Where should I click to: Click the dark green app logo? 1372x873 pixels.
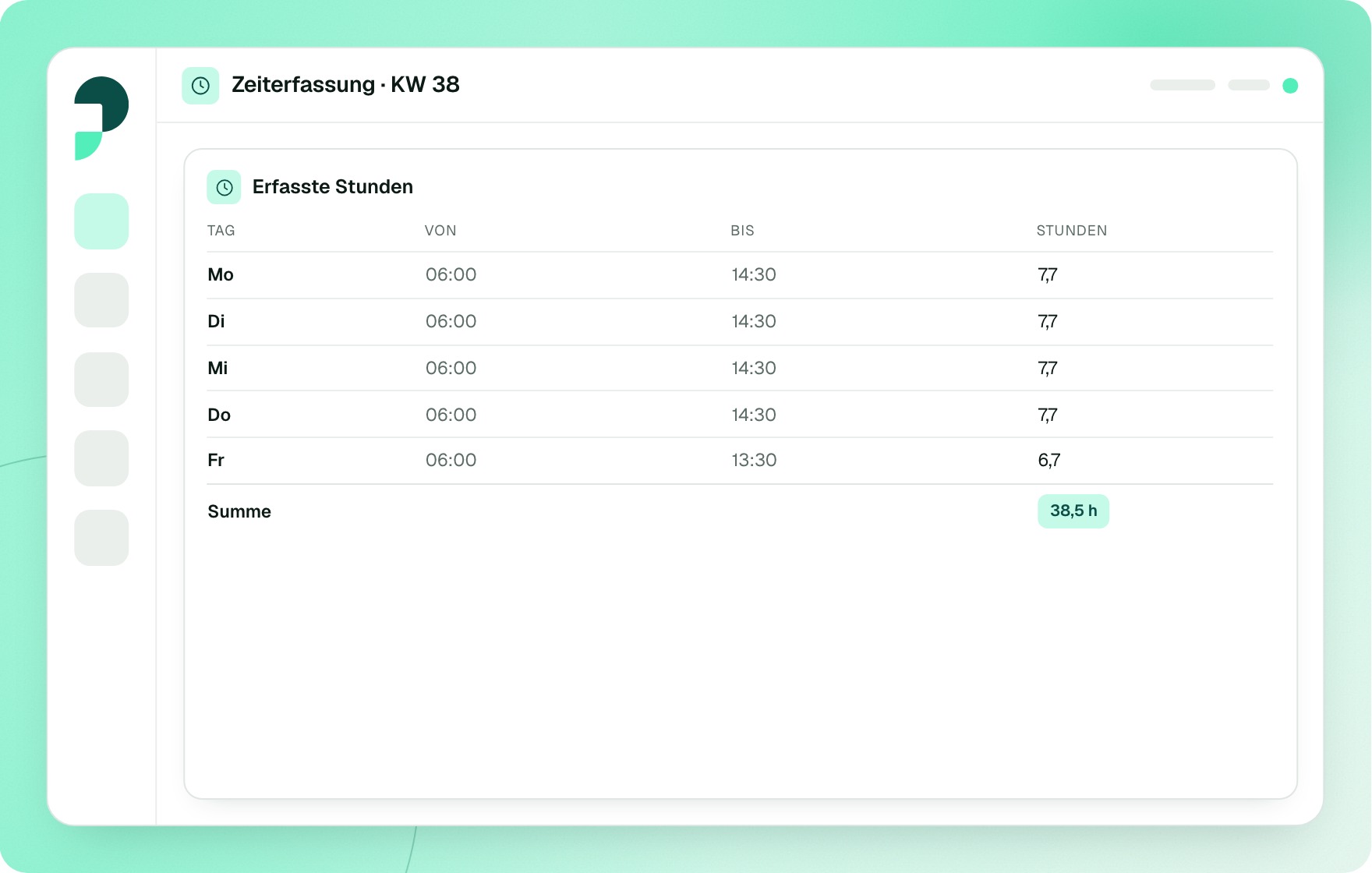click(101, 118)
